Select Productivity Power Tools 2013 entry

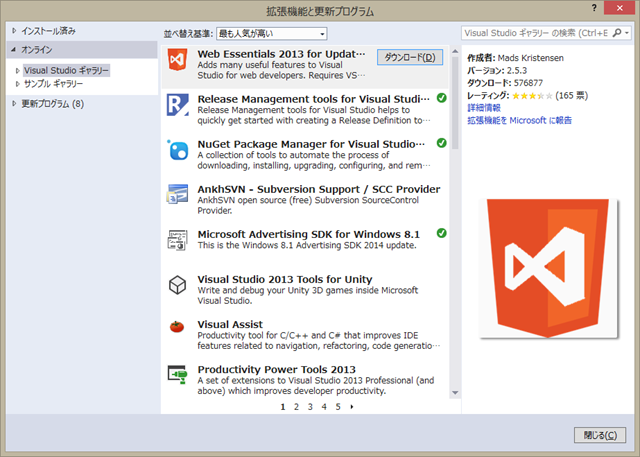tap(305, 380)
